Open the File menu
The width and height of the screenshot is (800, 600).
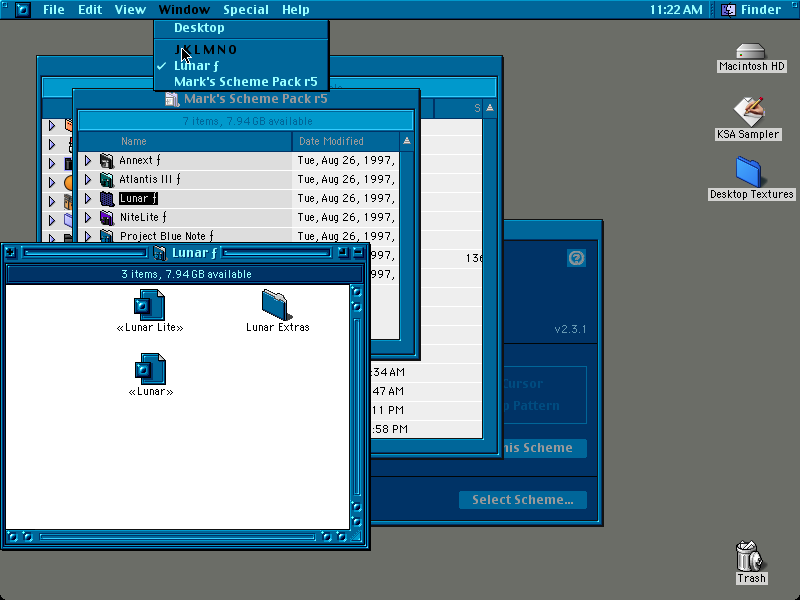coord(54,10)
